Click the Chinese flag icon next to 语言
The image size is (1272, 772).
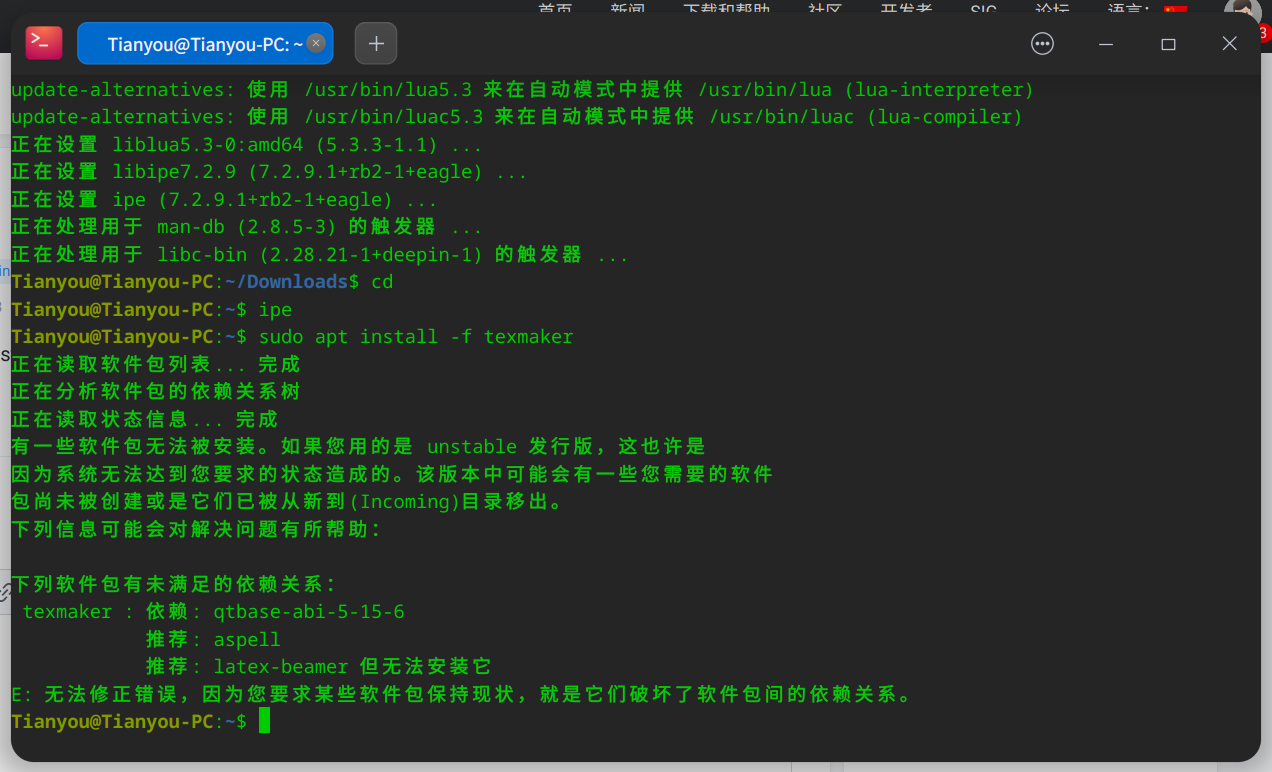pyautogui.click(x=1174, y=10)
